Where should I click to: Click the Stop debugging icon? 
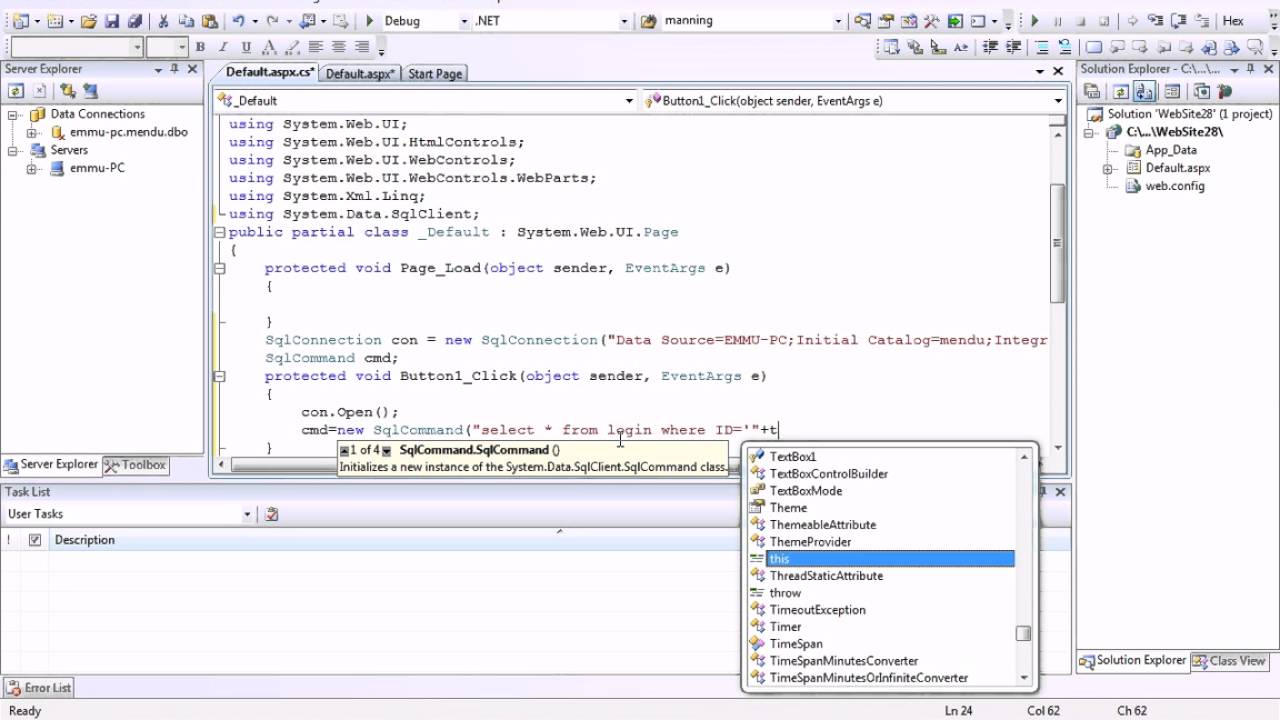pyautogui.click(x=1081, y=21)
